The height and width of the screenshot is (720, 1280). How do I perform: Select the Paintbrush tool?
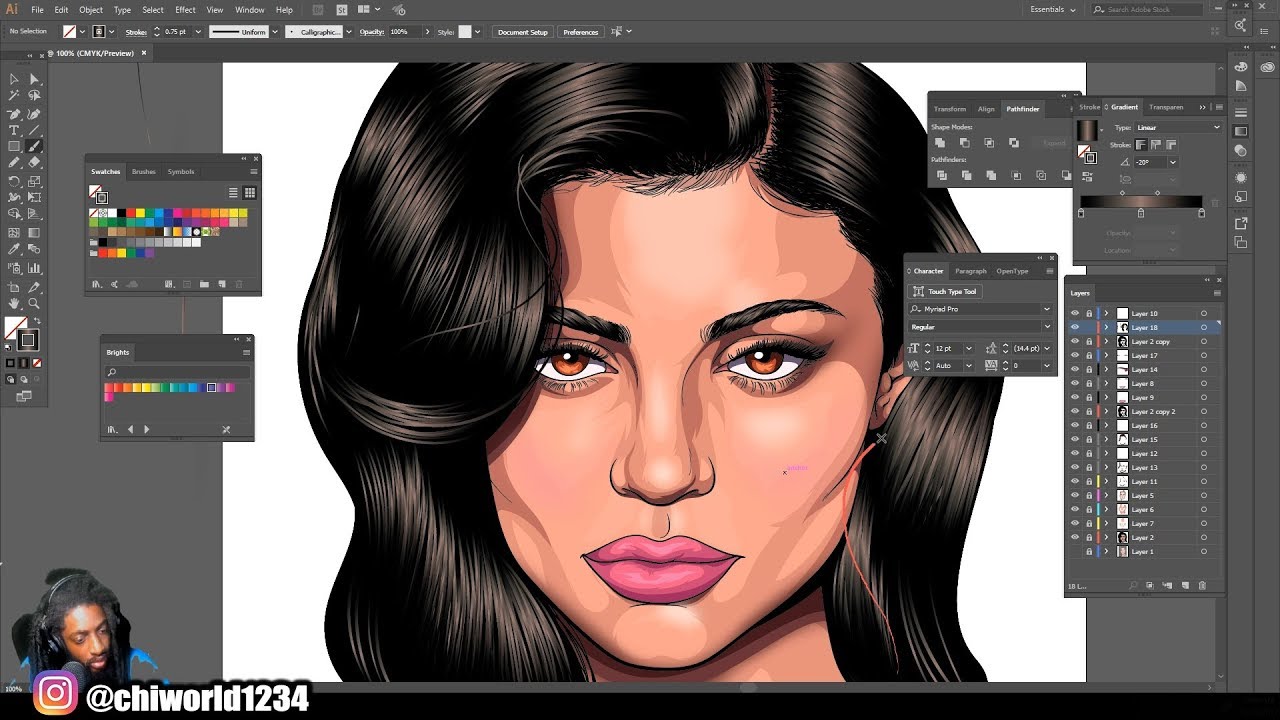(x=34, y=147)
